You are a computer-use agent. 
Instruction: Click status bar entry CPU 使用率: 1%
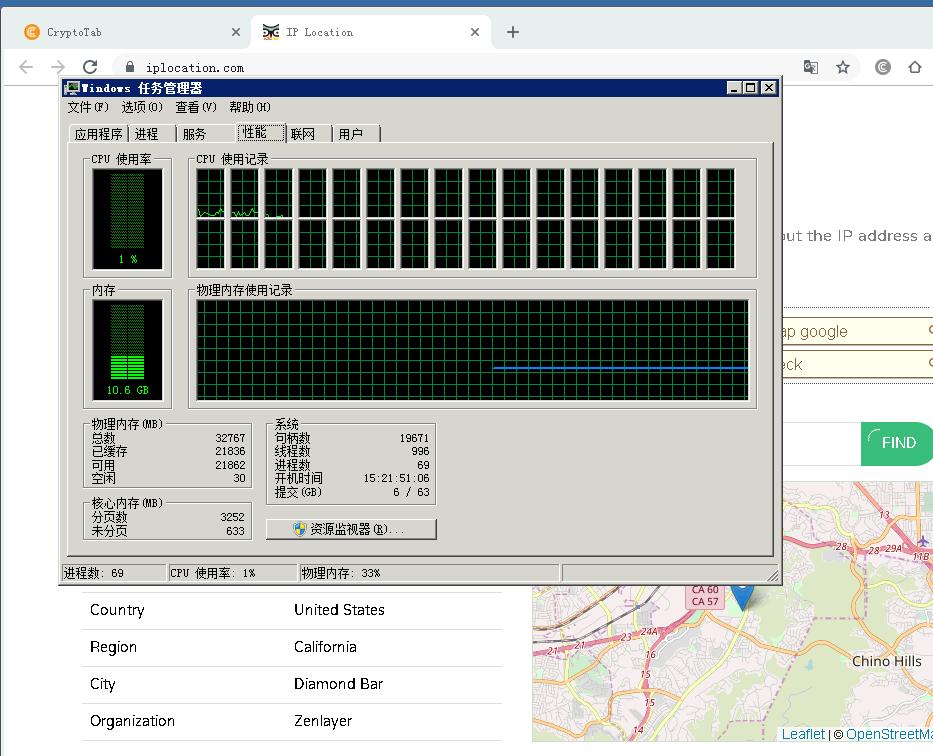[x=233, y=573]
